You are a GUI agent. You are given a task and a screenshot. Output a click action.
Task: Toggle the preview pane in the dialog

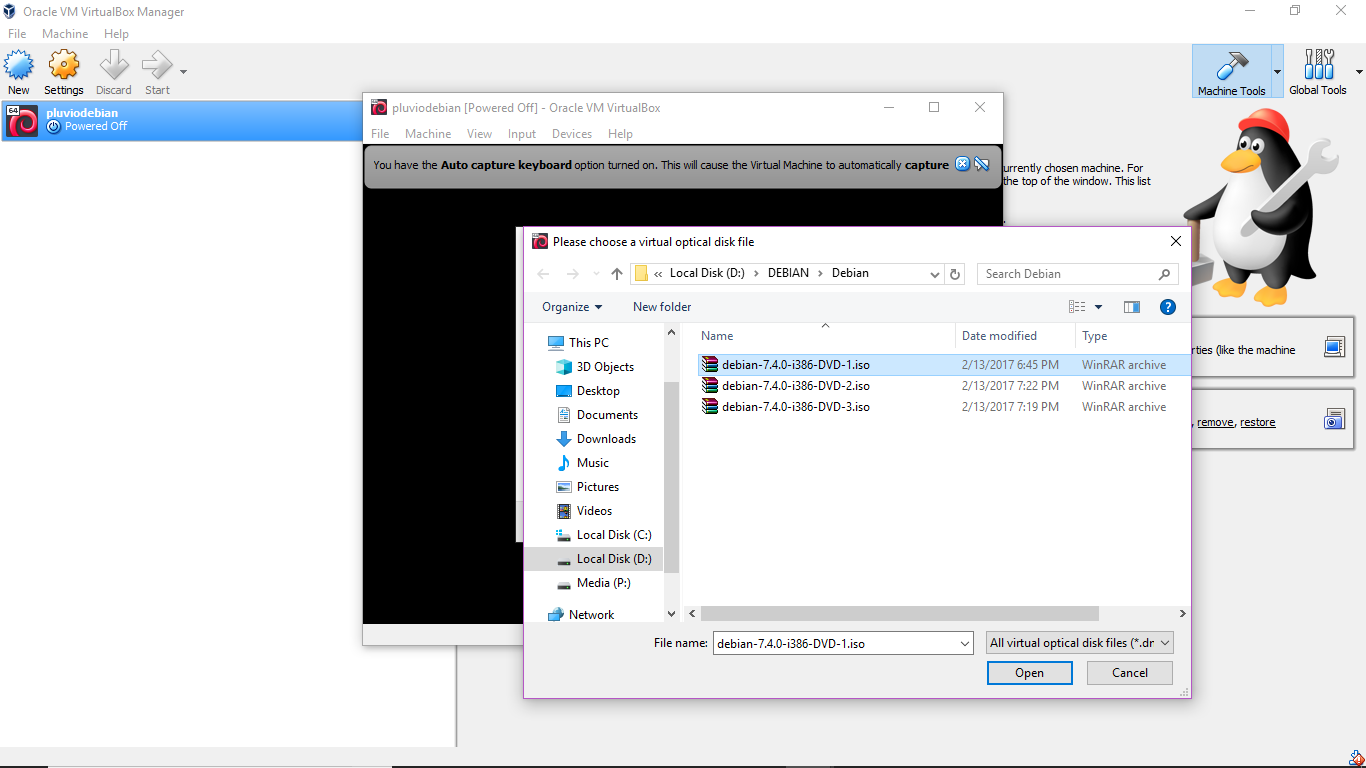click(x=1131, y=307)
